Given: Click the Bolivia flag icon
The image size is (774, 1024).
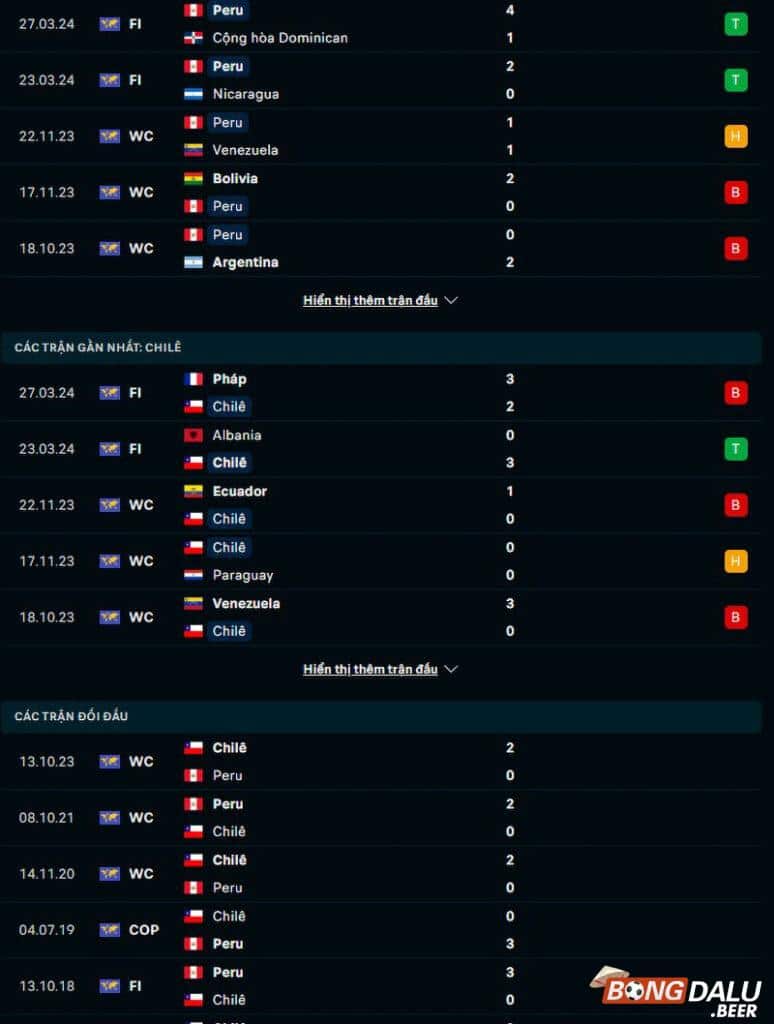Looking at the screenshot, I should tap(193, 178).
